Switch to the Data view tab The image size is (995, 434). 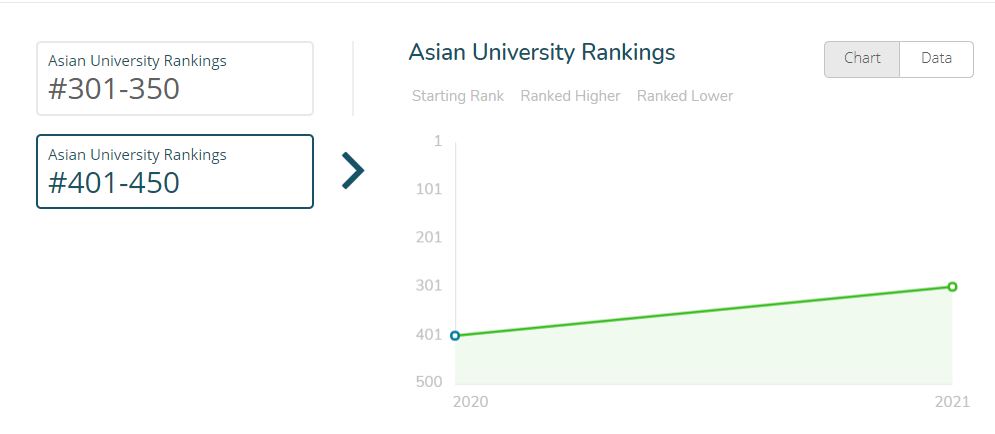click(936, 59)
